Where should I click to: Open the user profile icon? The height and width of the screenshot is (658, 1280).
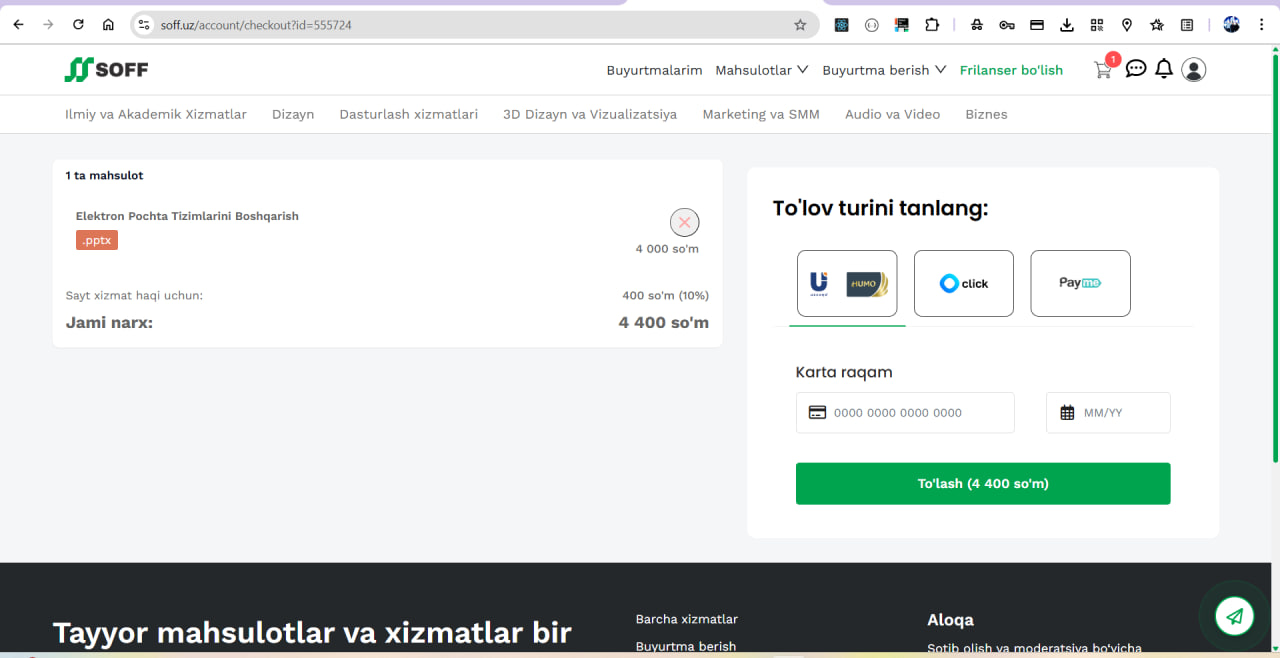coord(1193,69)
